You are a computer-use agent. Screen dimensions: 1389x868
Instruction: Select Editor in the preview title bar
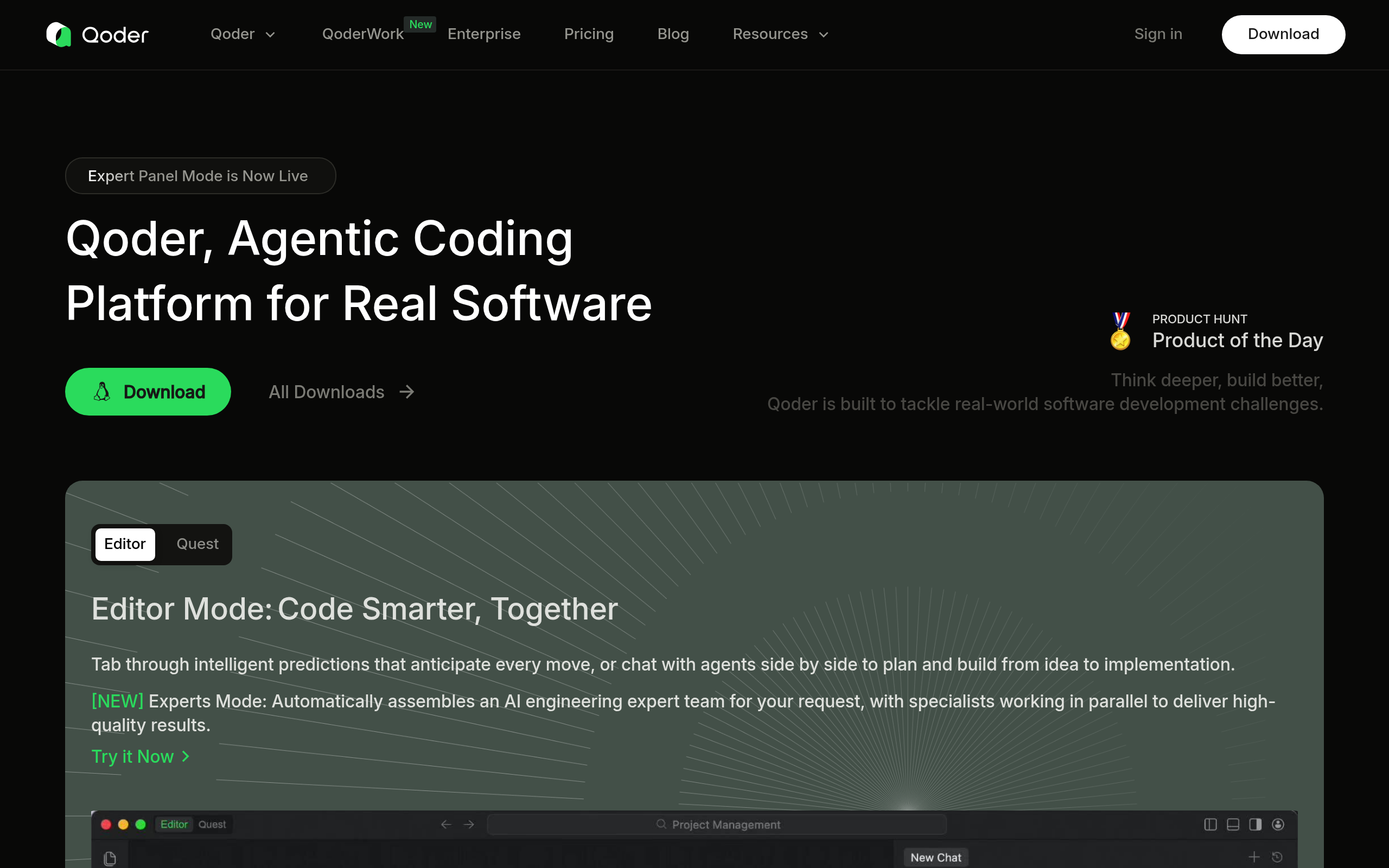[x=174, y=825]
